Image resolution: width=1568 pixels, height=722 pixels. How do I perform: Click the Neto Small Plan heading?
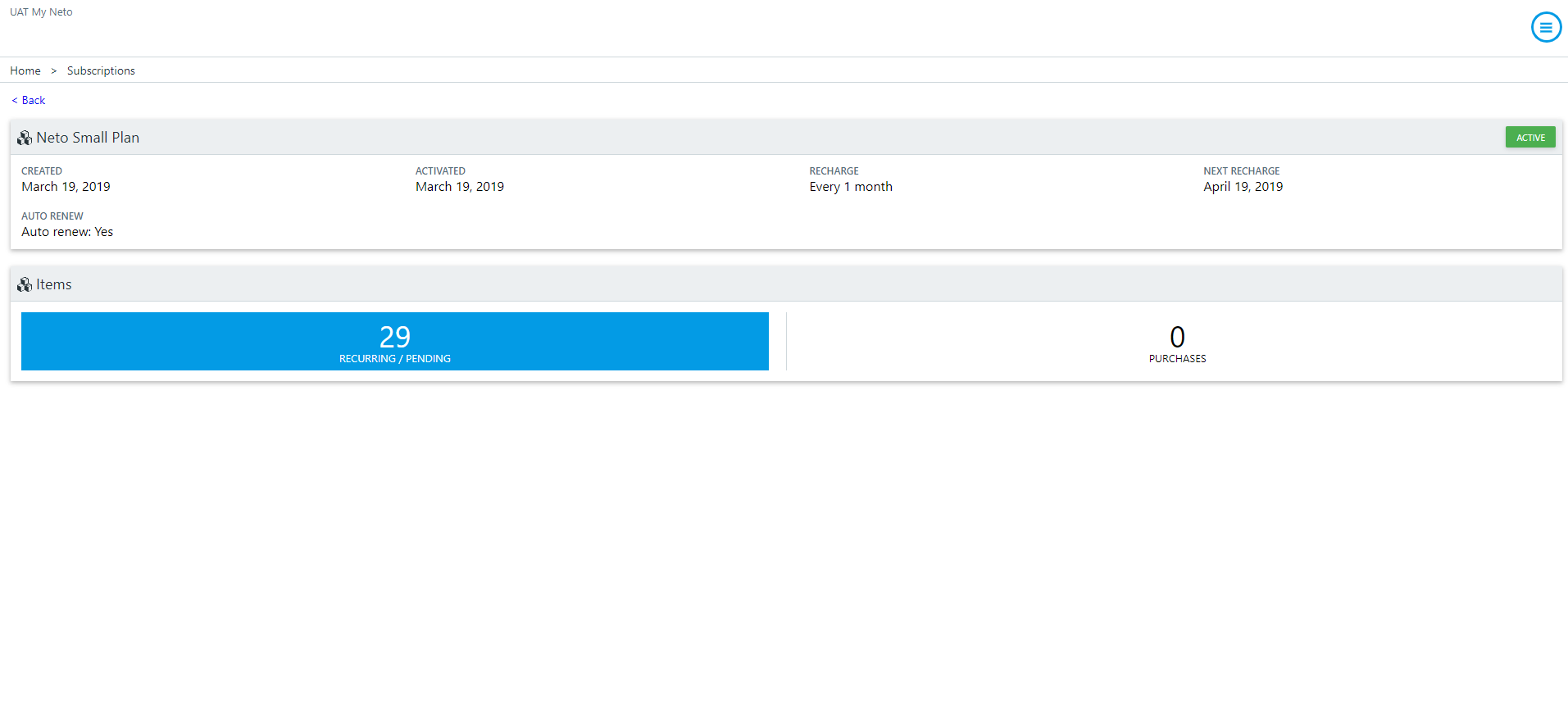tap(88, 138)
